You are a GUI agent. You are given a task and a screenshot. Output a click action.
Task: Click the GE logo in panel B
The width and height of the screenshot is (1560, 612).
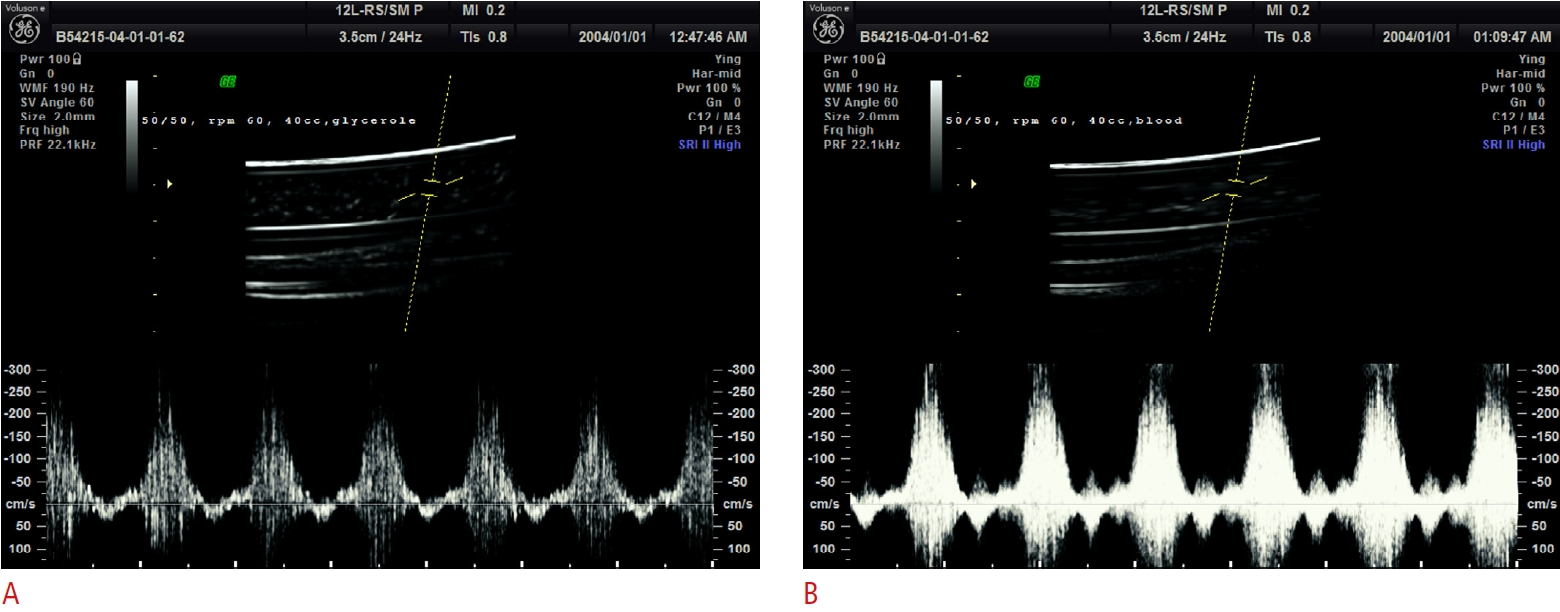pos(829,30)
